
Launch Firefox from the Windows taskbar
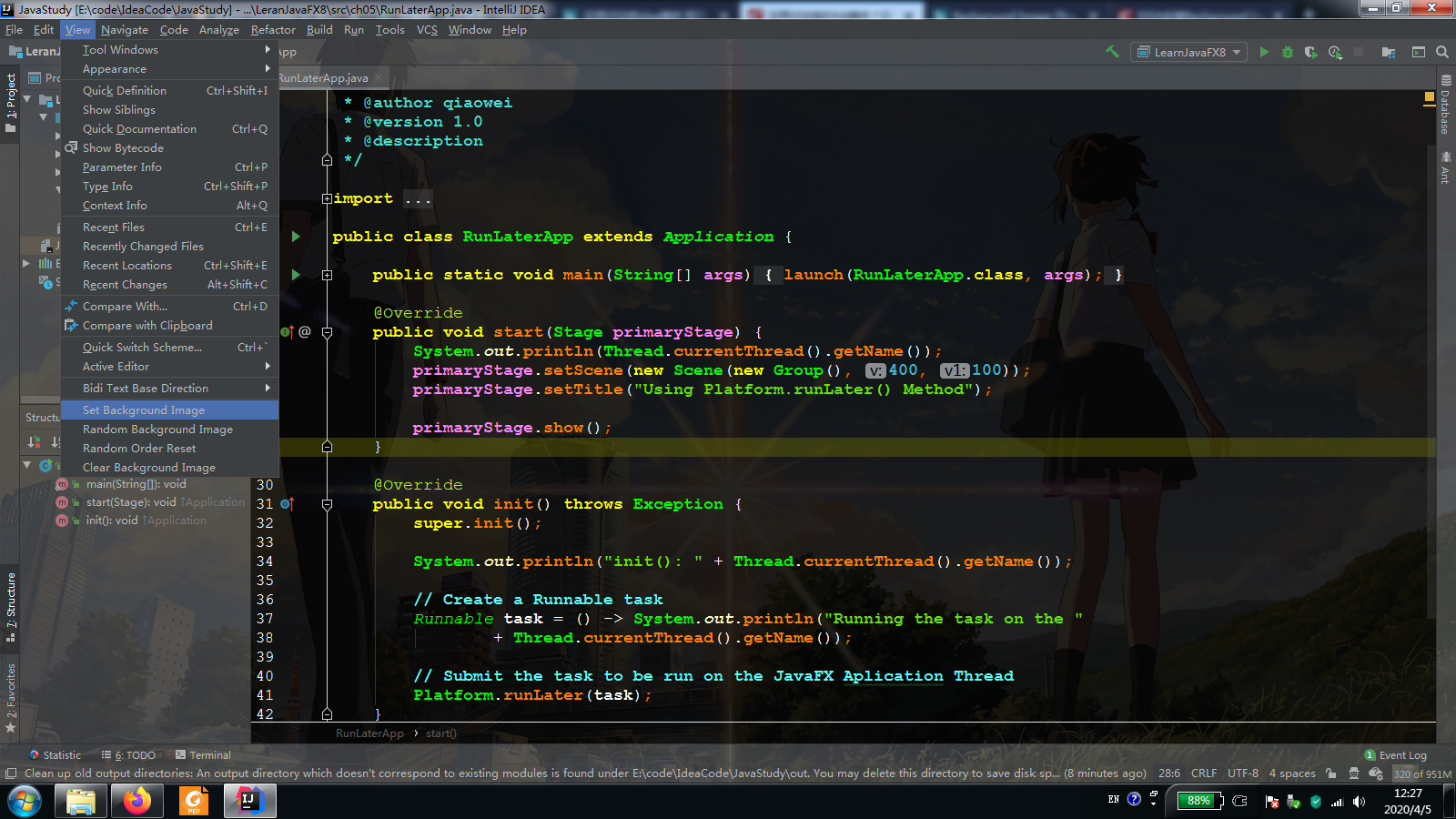coord(137,801)
